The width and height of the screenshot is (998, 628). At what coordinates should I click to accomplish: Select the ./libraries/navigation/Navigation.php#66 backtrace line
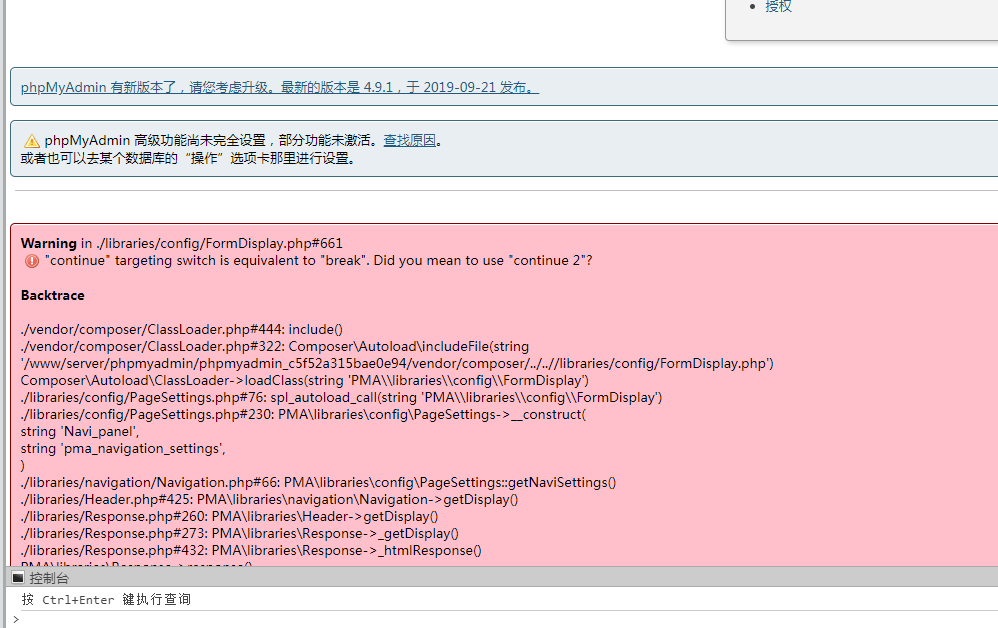tap(318, 482)
